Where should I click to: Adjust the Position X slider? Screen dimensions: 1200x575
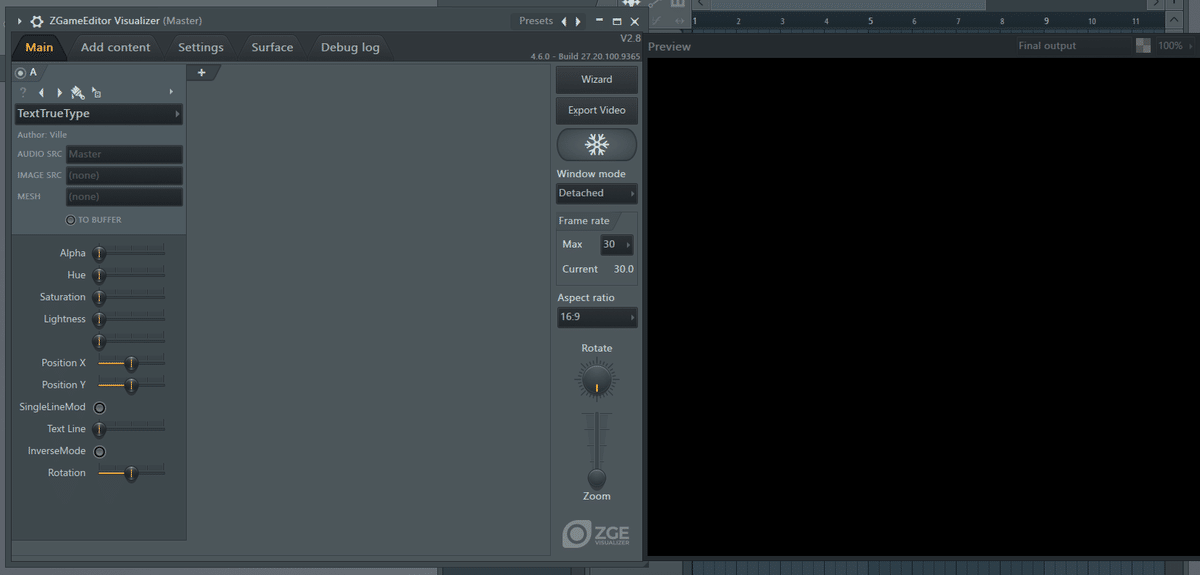(131, 364)
